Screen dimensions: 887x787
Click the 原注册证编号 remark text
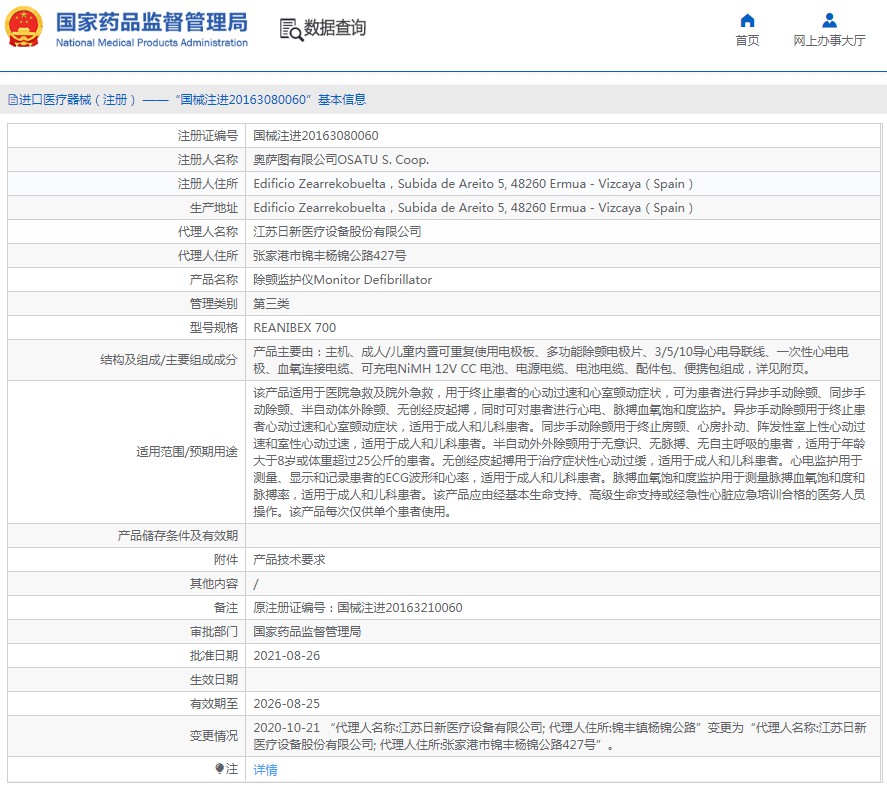click(x=358, y=608)
